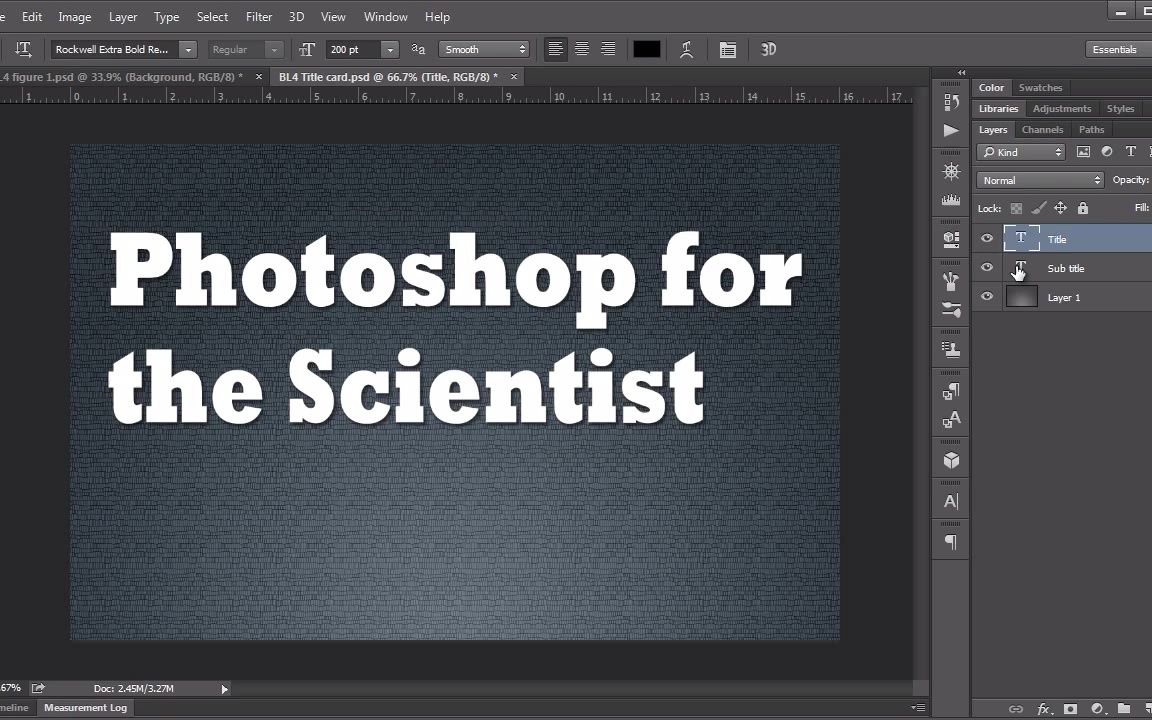Viewport: 1152px width, 720px height.
Task: Add a layer mask to Title layer
Action: click(x=1071, y=710)
